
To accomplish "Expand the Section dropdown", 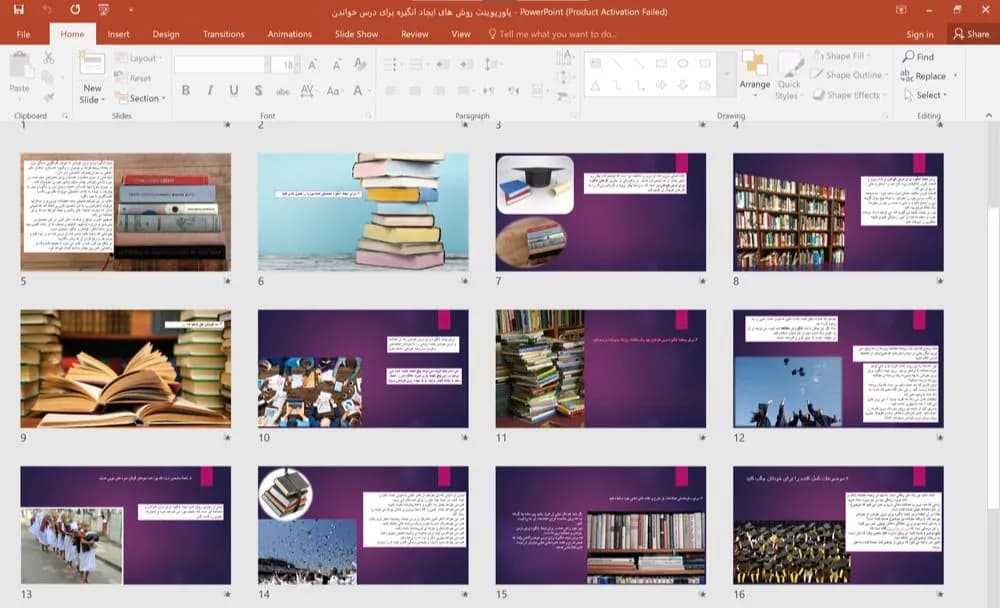I will tap(141, 98).
